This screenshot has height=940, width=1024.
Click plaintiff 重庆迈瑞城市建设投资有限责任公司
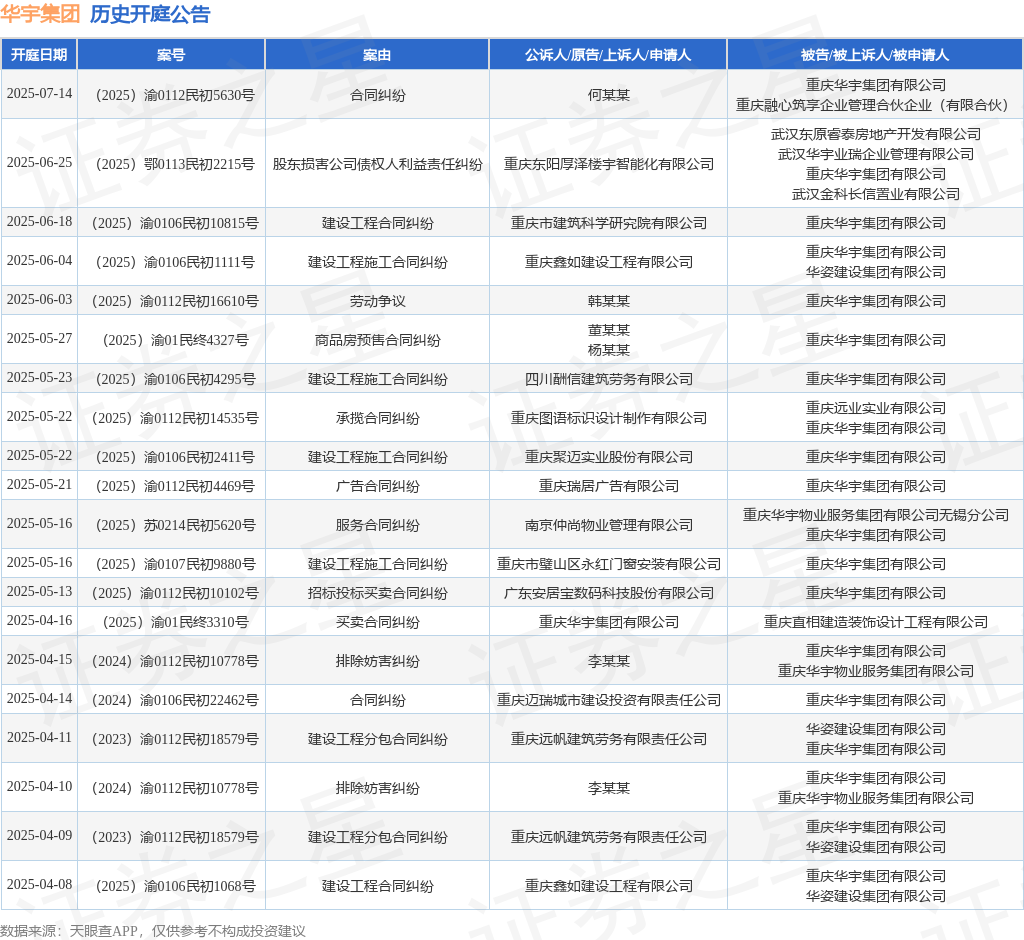609,700
